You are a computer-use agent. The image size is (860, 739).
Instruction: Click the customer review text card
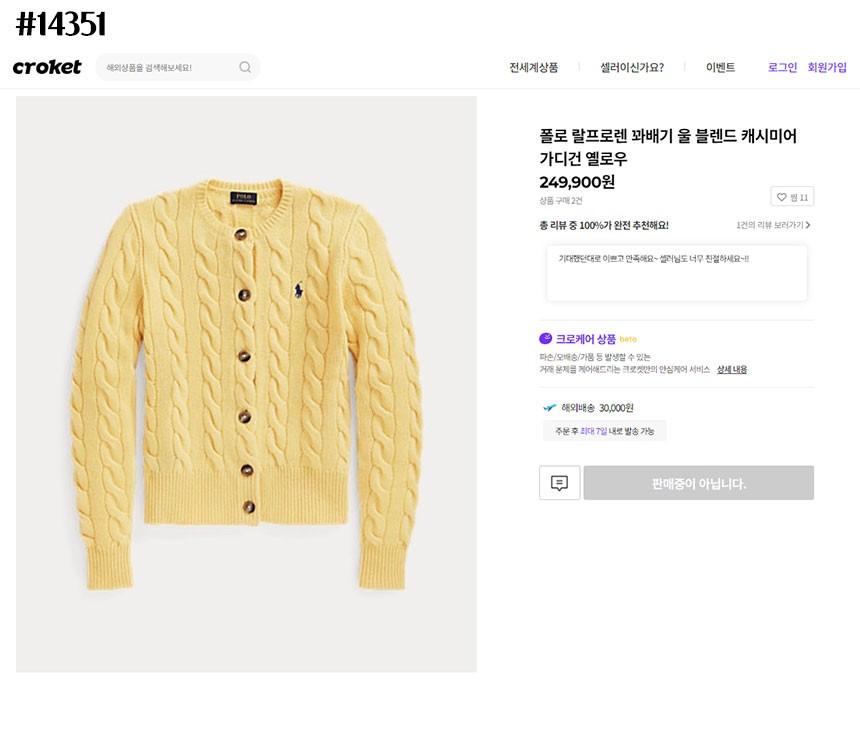[676, 273]
